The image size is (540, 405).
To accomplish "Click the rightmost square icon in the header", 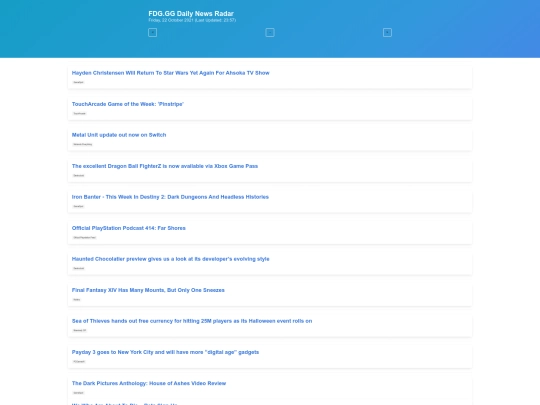I will click(x=387, y=32).
